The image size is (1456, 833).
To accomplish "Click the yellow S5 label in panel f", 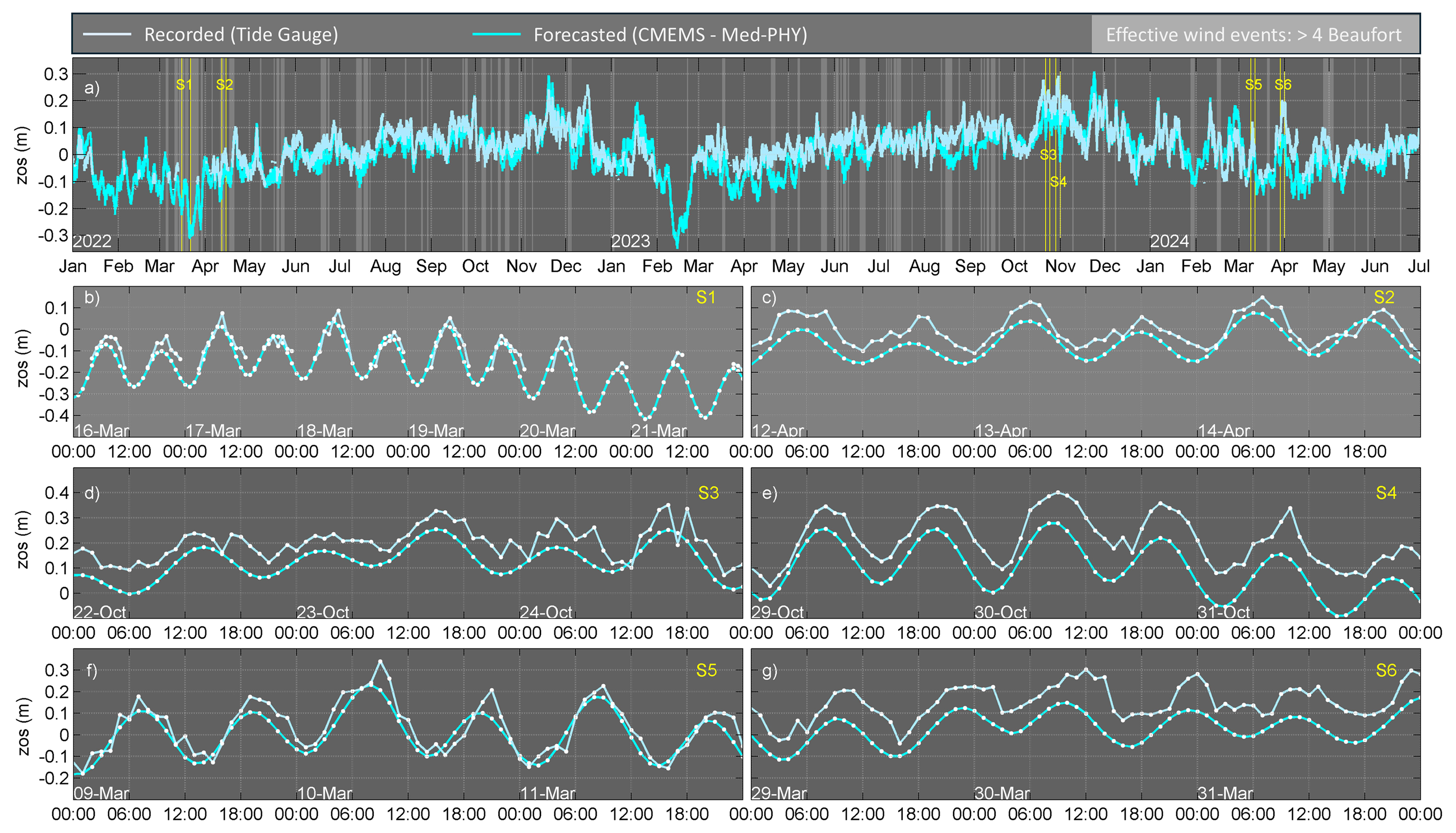I will coord(706,671).
